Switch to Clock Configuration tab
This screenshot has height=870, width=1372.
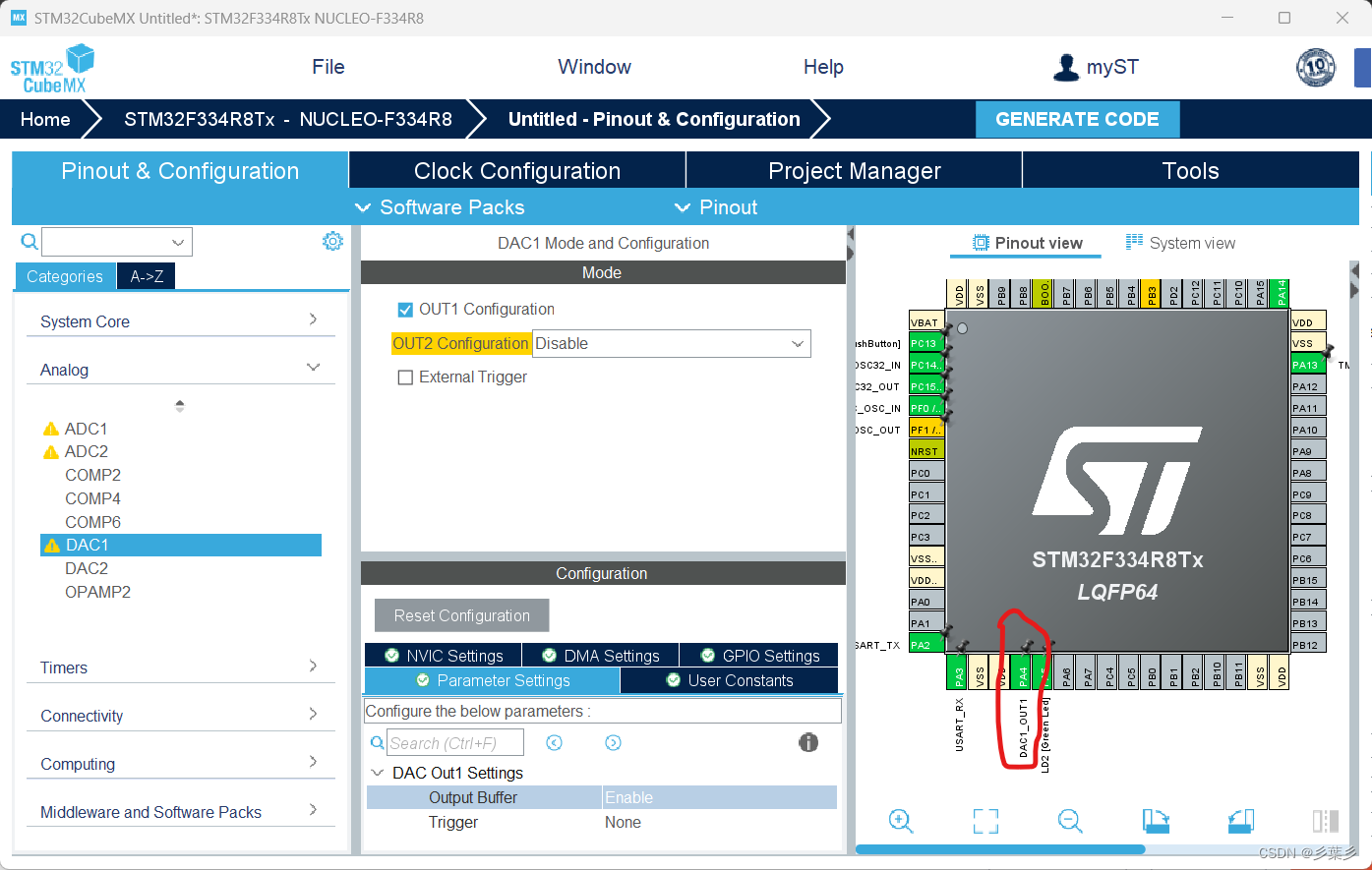click(x=517, y=170)
